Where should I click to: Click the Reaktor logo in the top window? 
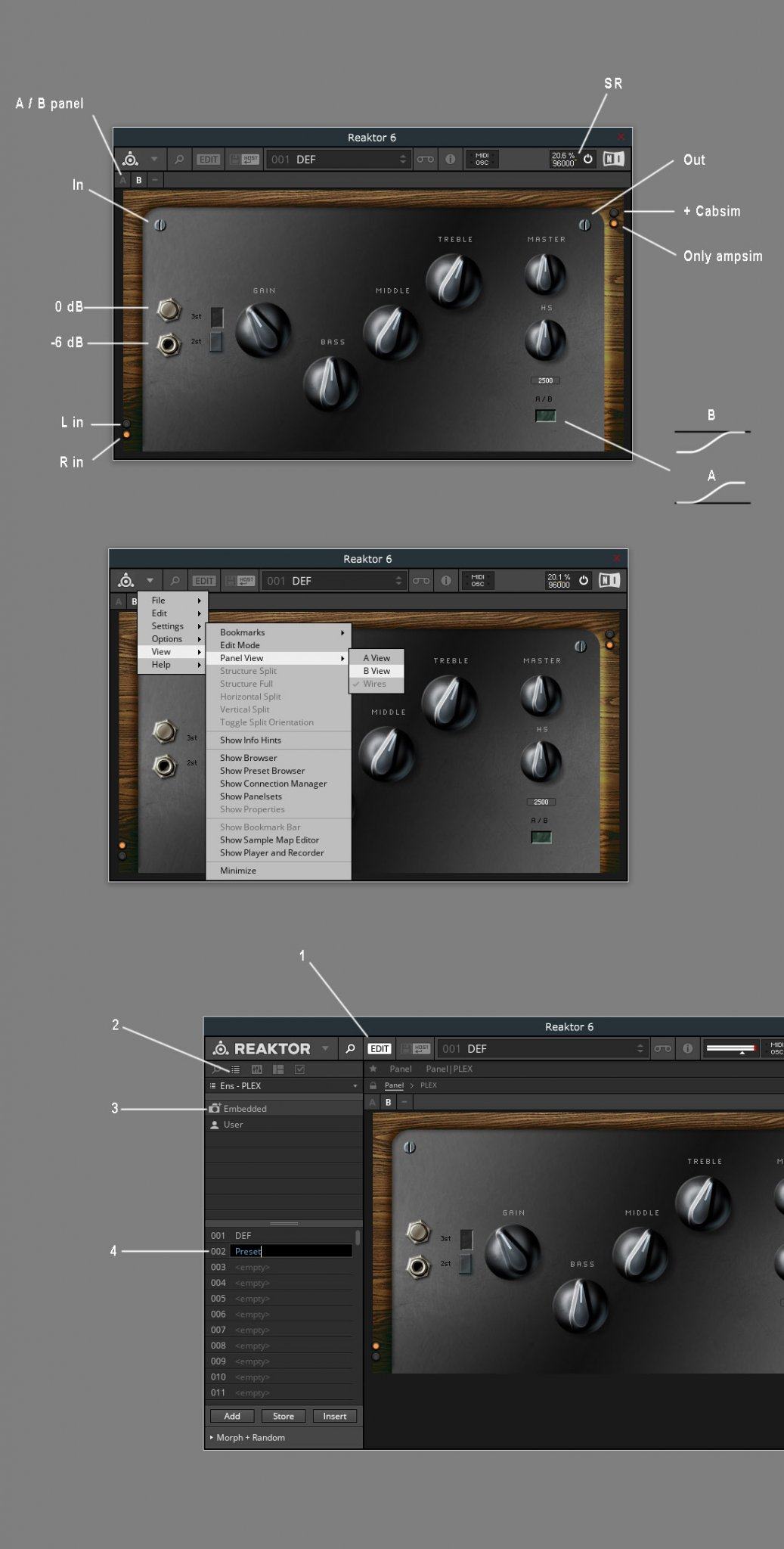click(130, 159)
